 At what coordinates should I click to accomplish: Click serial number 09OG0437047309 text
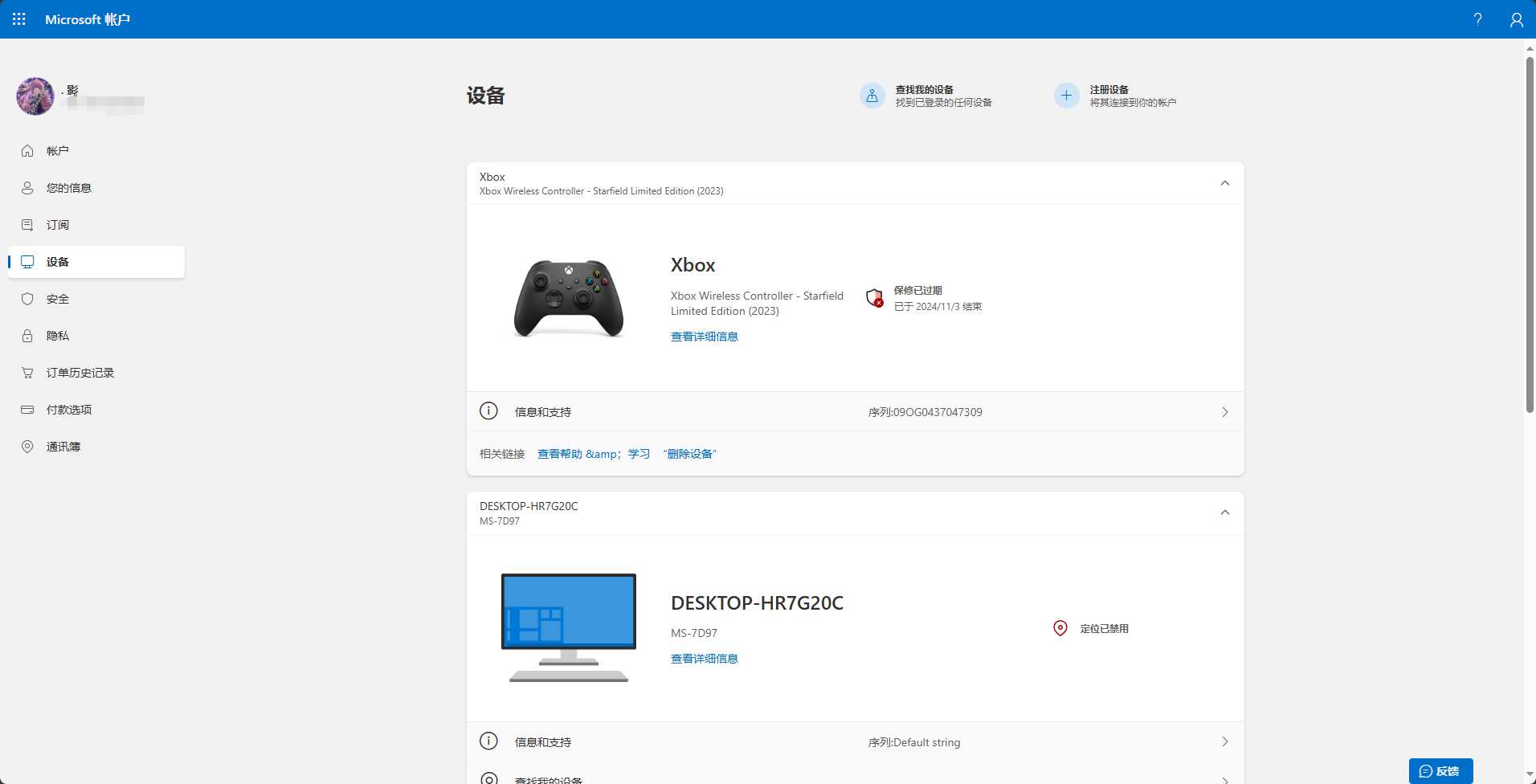(x=938, y=412)
